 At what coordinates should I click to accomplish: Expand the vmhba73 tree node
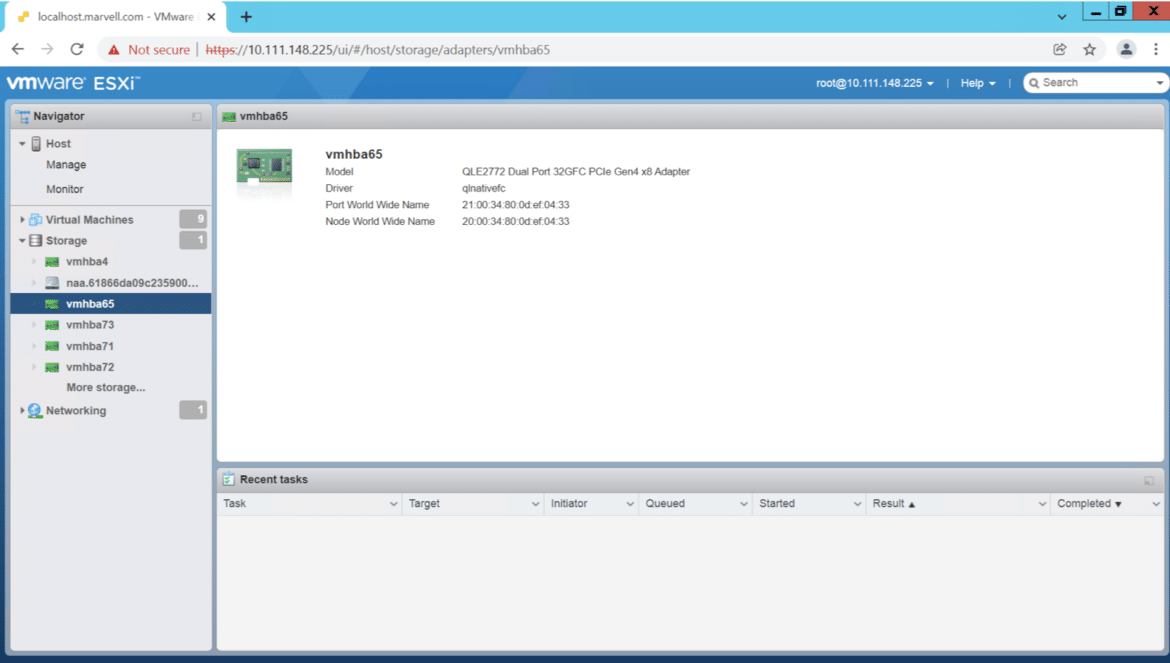[x=34, y=325]
